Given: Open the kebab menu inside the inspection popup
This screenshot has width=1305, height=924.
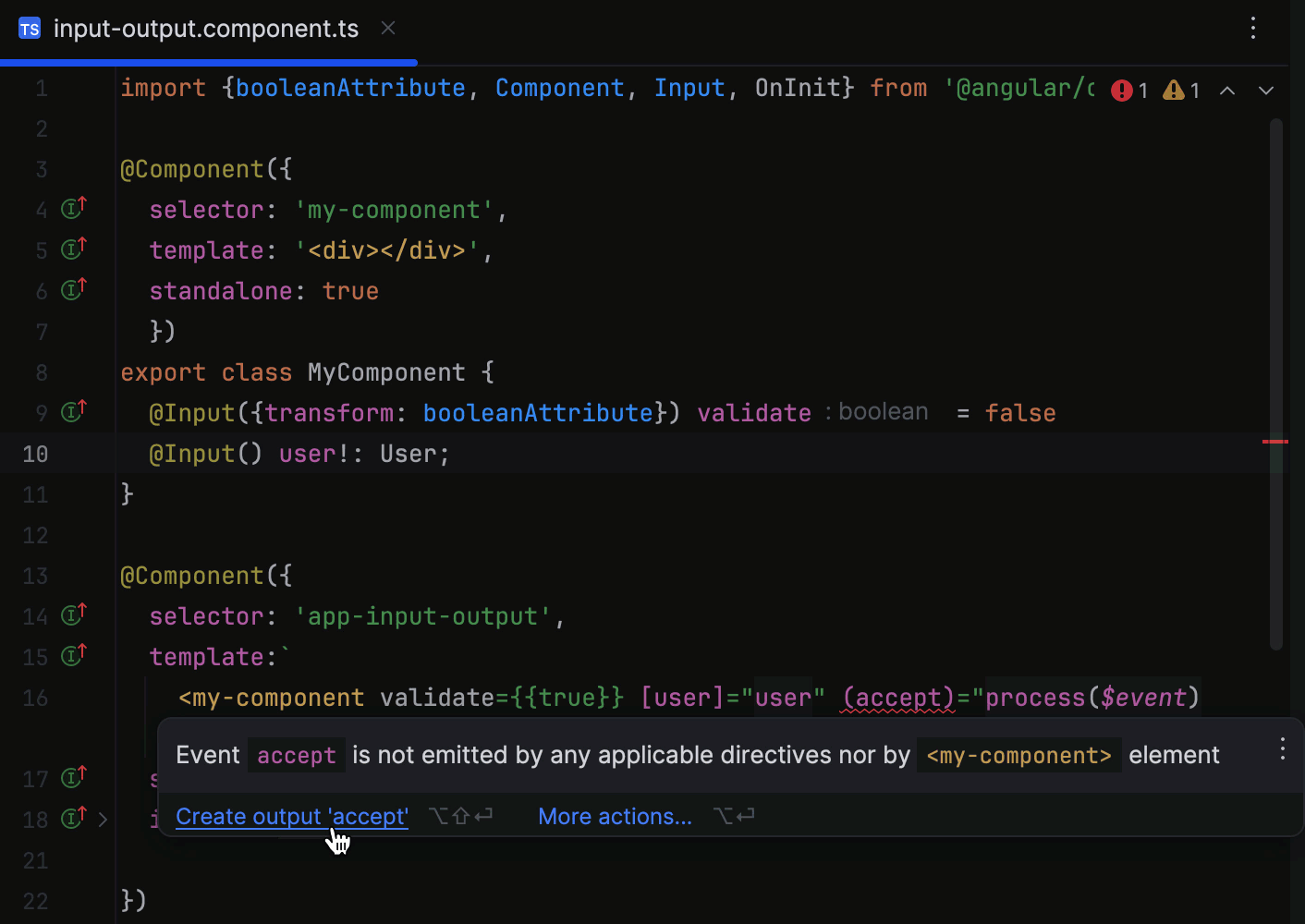Looking at the screenshot, I should (x=1282, y=749).
